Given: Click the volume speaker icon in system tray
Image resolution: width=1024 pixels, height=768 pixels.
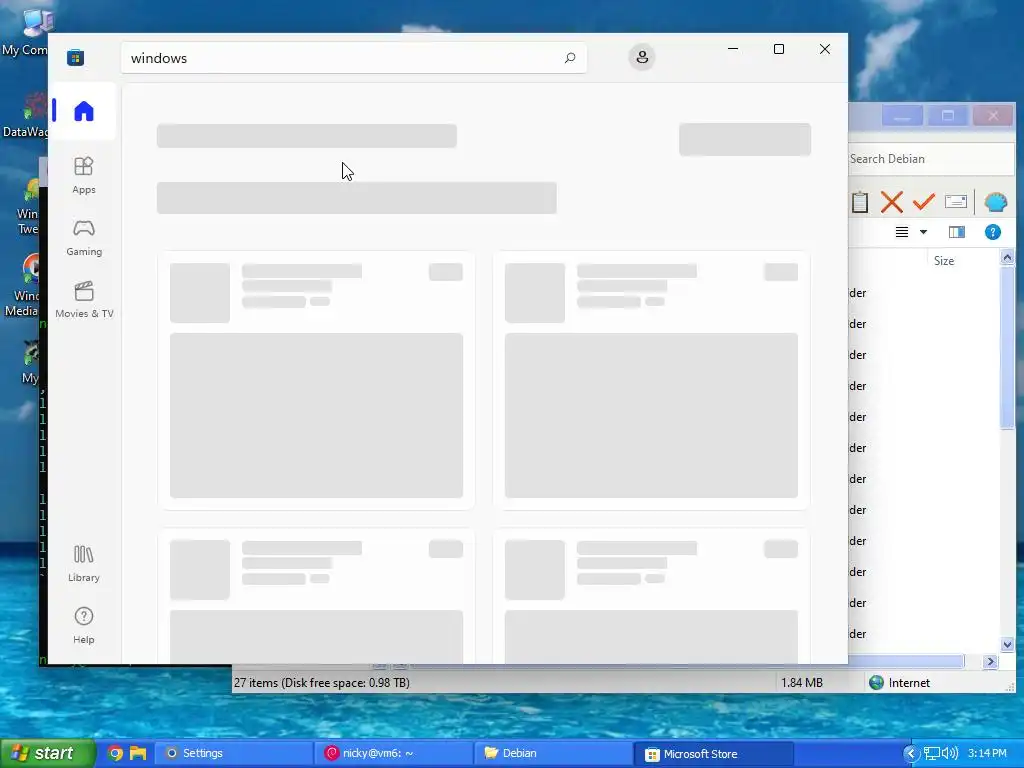Looking at the screenshot, I should point(950,753).
